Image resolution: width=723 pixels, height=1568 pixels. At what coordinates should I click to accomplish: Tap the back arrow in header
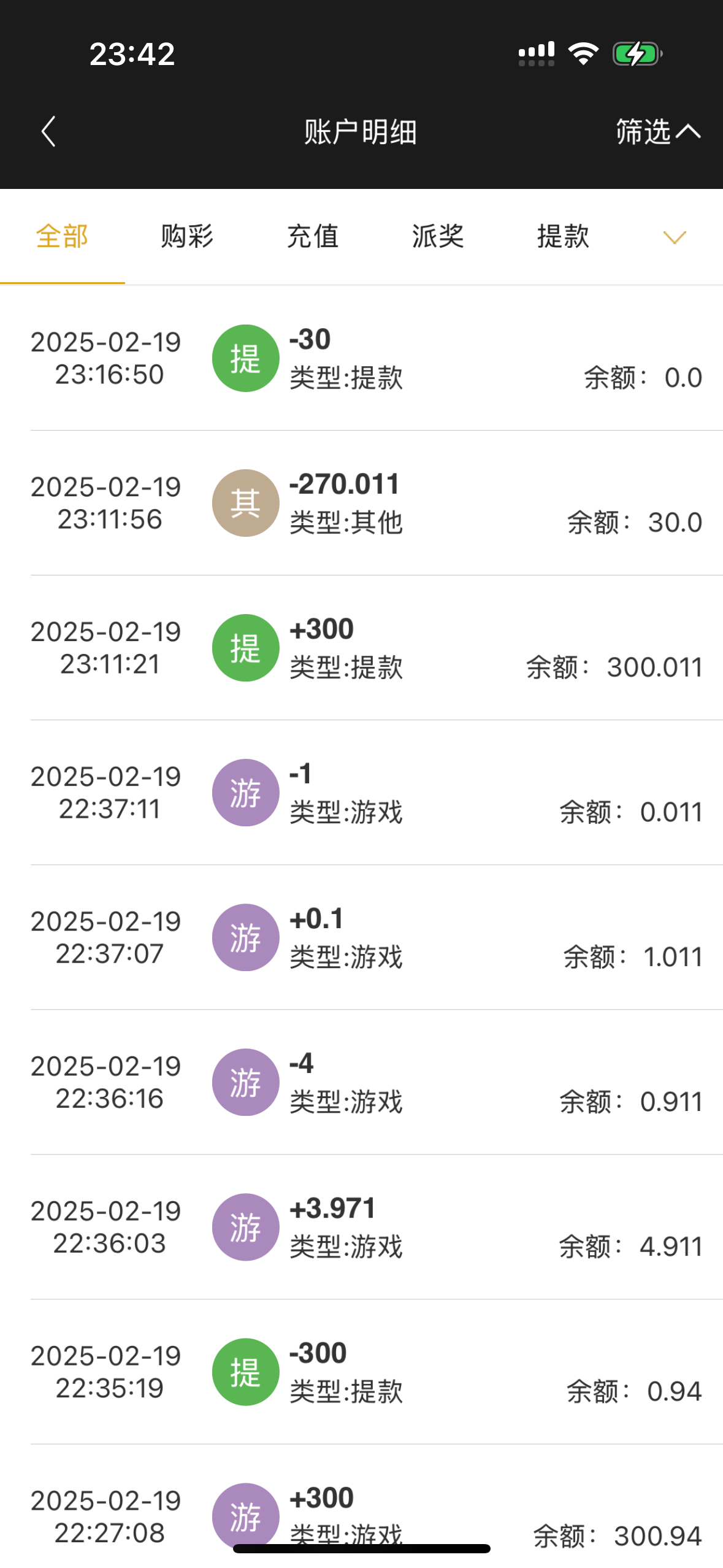pos(48,131)
